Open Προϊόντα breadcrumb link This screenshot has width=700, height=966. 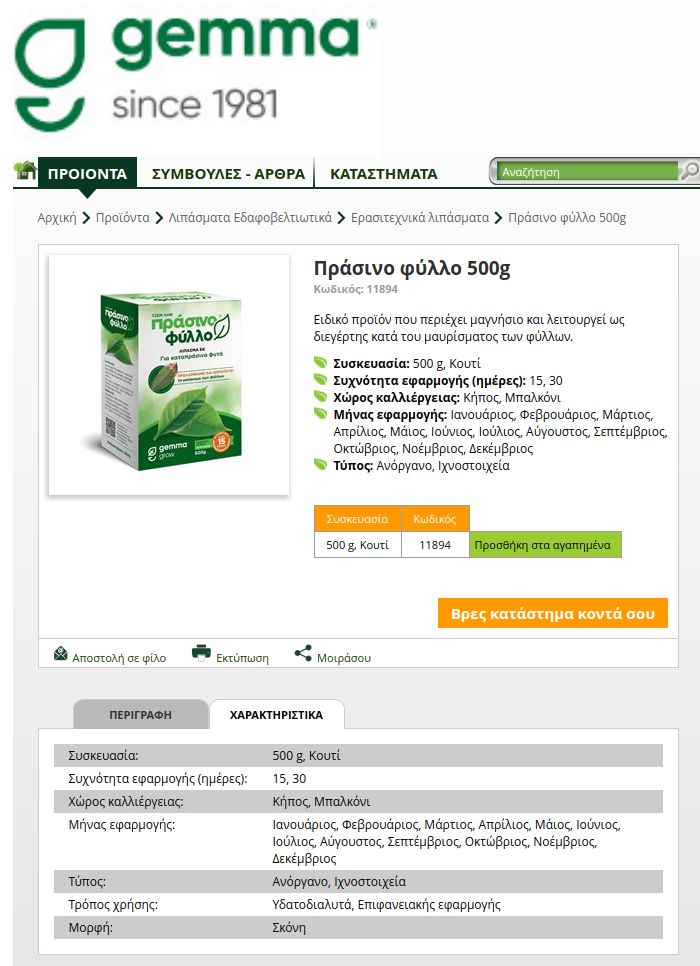point(123,217)
